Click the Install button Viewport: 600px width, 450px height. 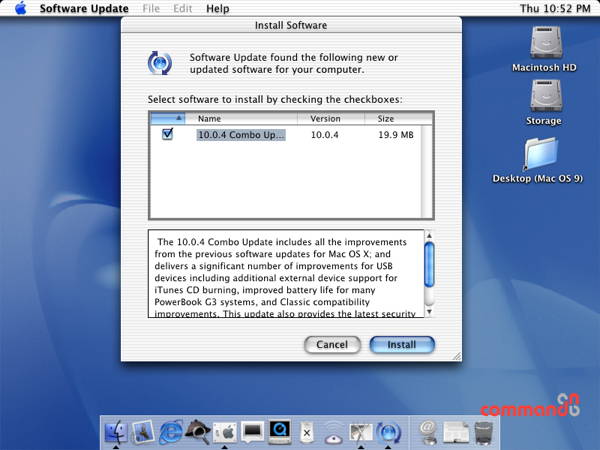tap(402, 345)
